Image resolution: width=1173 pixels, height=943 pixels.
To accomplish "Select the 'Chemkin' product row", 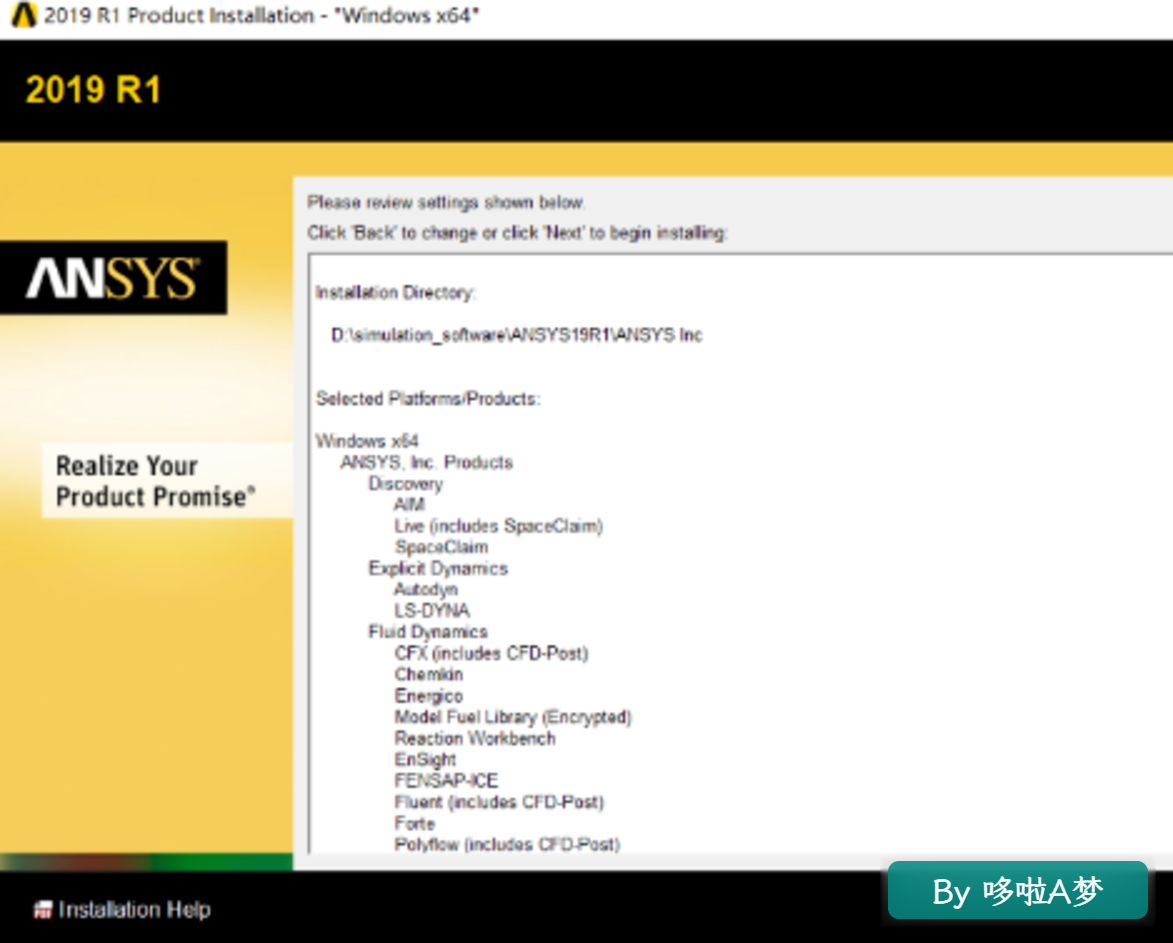I will (x=429, y=674).
